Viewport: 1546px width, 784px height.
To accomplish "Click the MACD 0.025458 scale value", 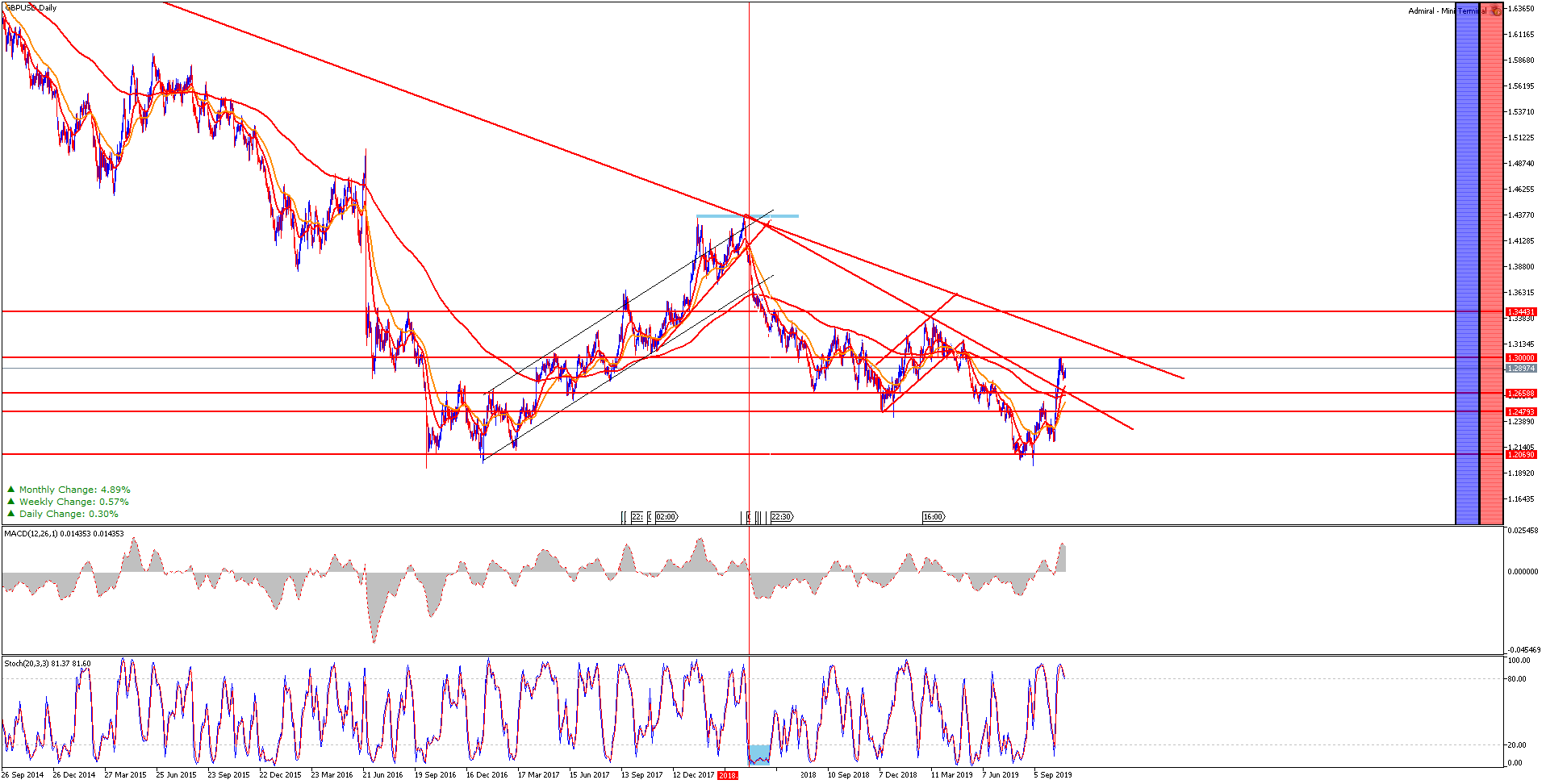I will point(1523,531).
